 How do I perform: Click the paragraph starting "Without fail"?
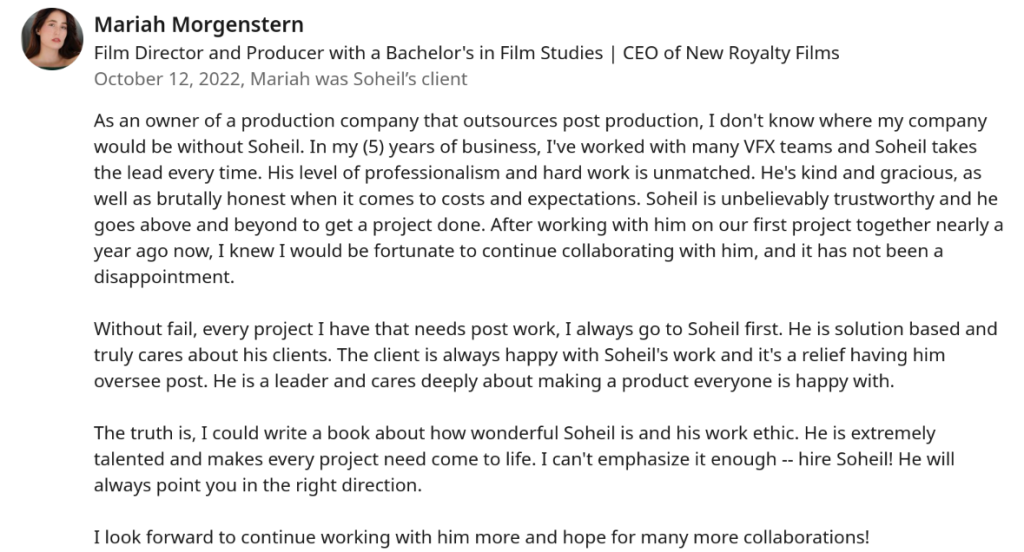(540, 355)
